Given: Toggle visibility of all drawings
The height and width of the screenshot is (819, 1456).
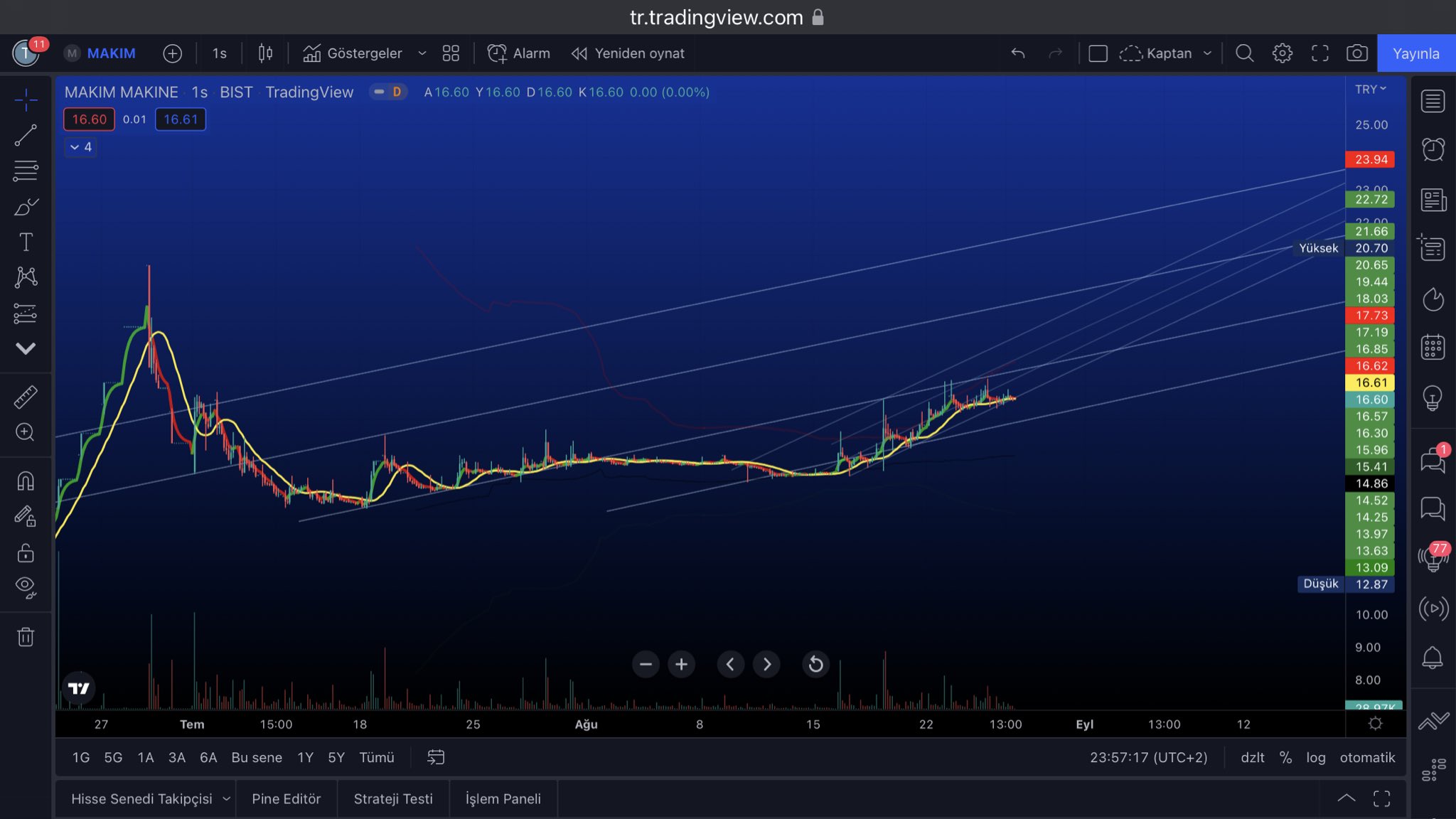Looking at the screenshot, I should pyautogui.click(x=26, y=587).
